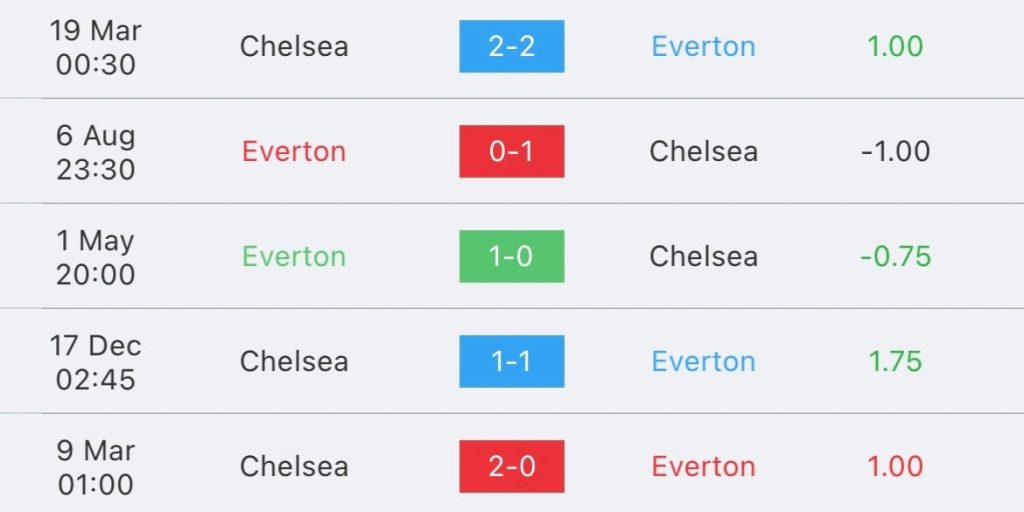The width and height of the screenshot is (1024, 512).
Task: Select blue Everton in 19 Mar match
Action: click(703, 46)
